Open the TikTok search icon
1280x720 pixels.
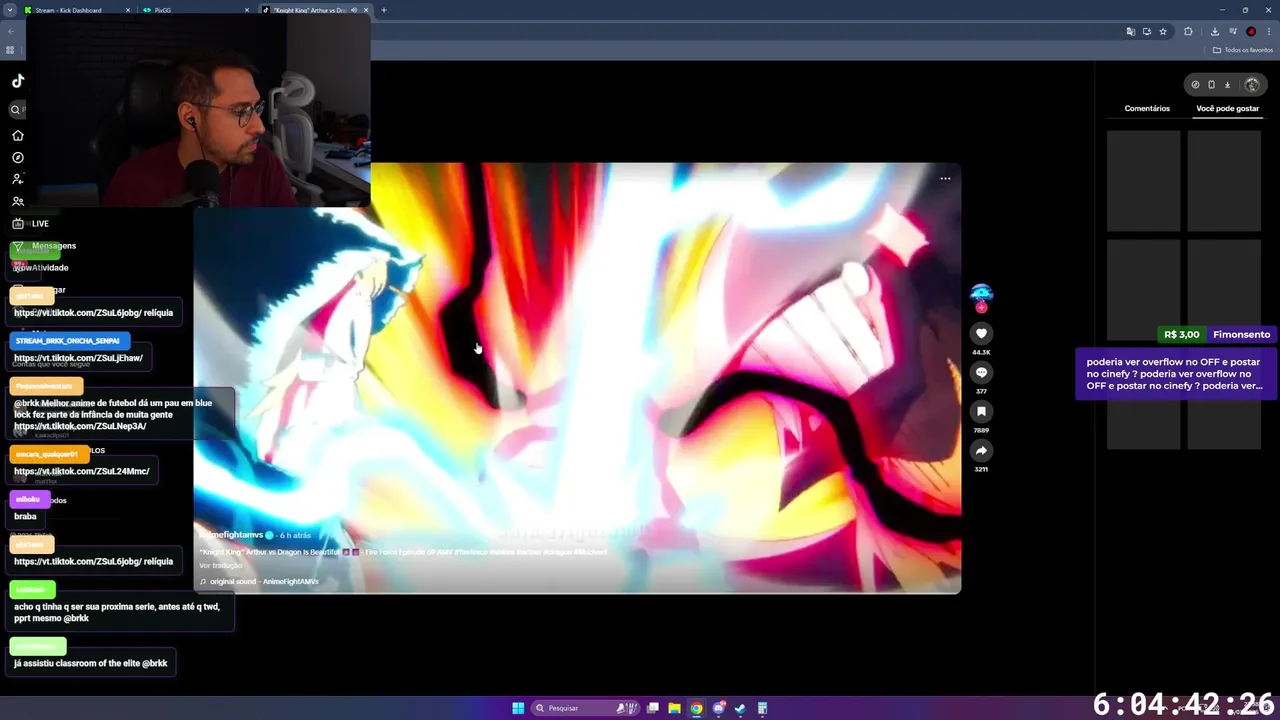point(16,110)
